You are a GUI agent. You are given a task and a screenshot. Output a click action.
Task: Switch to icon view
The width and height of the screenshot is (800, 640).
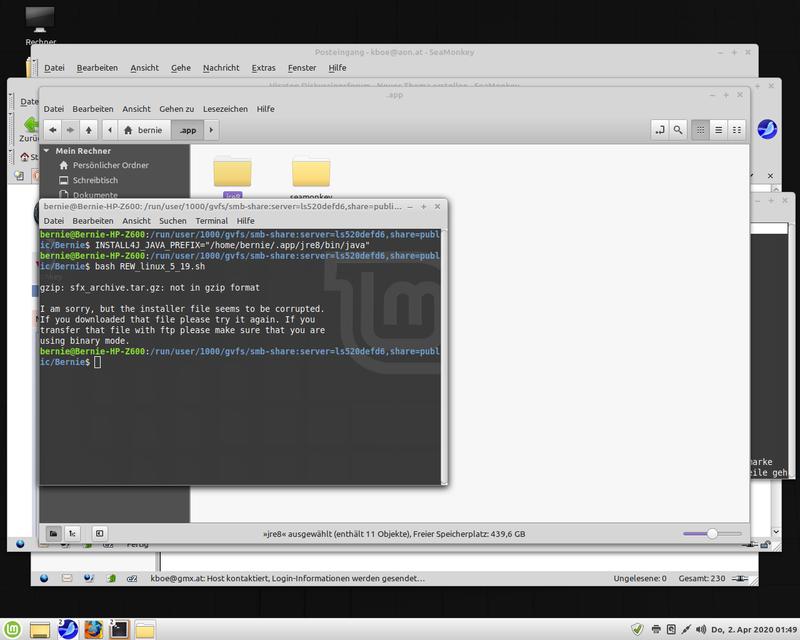click(700, 130)
